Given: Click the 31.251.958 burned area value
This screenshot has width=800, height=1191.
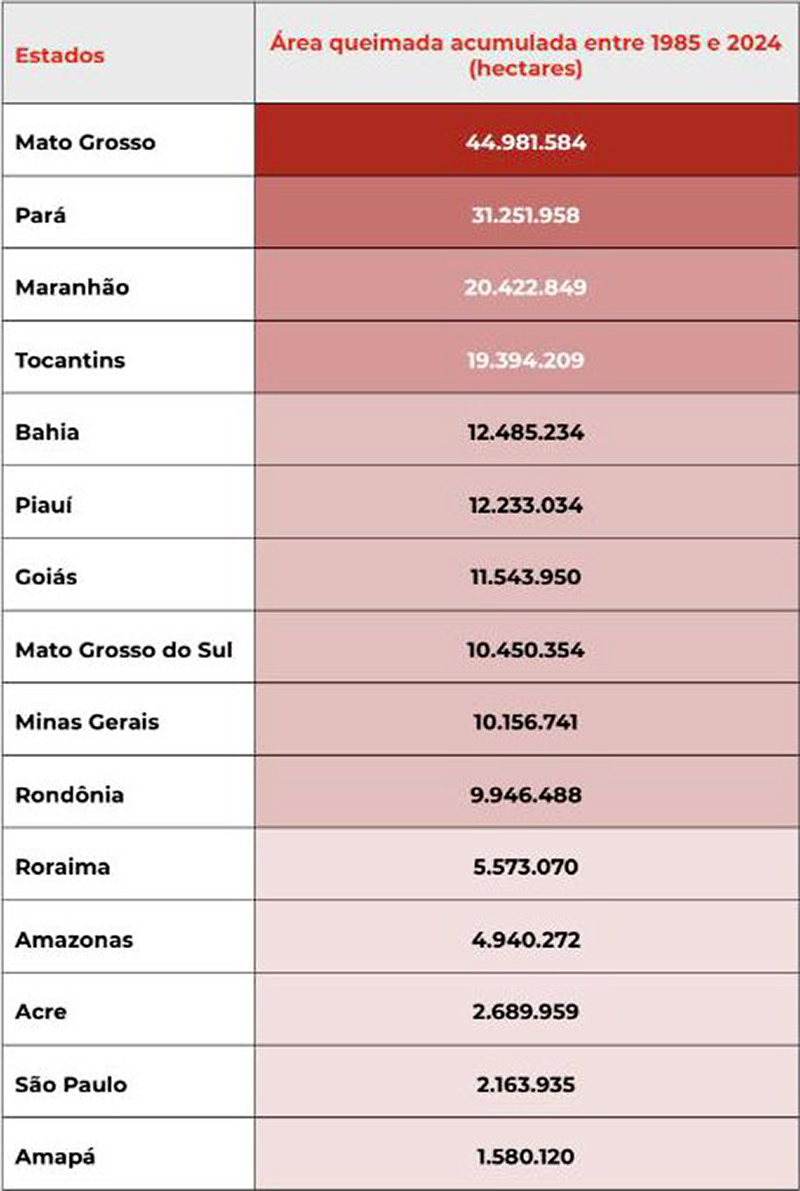Looking at the screenshot, I should pos(525,215).
